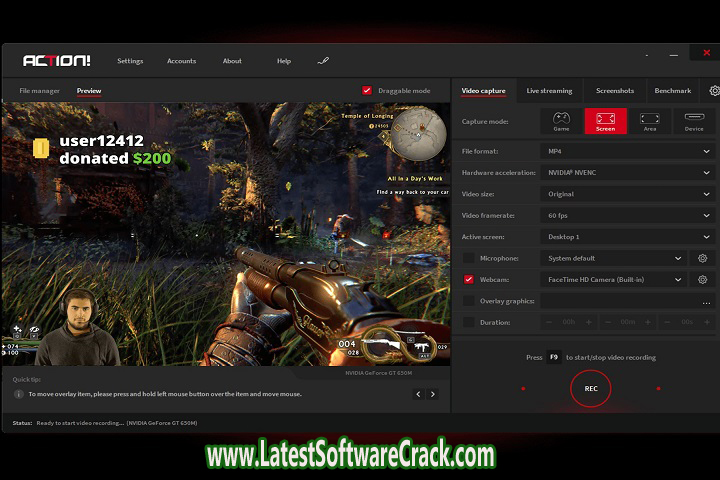Choose Device capture mode icon

click(694, 121)
